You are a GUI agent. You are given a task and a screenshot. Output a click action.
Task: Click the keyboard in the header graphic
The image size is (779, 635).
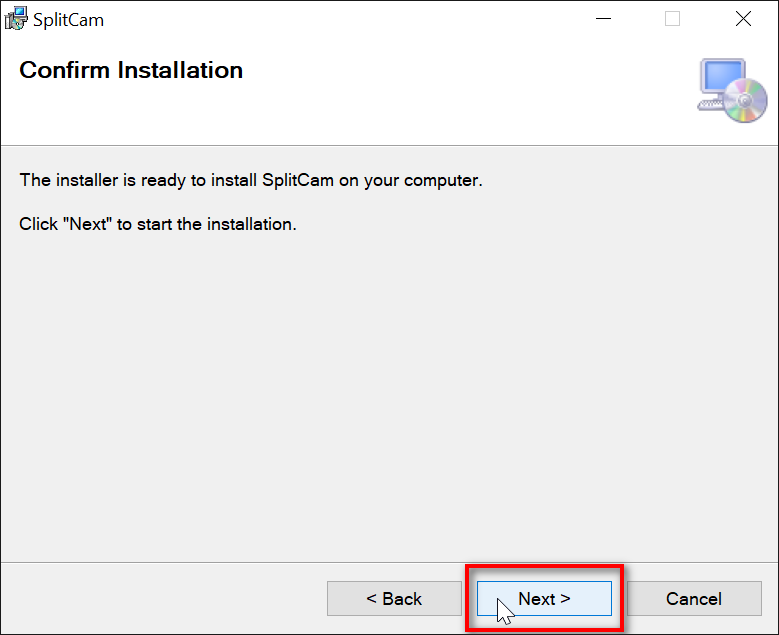(x=710, y=105)
